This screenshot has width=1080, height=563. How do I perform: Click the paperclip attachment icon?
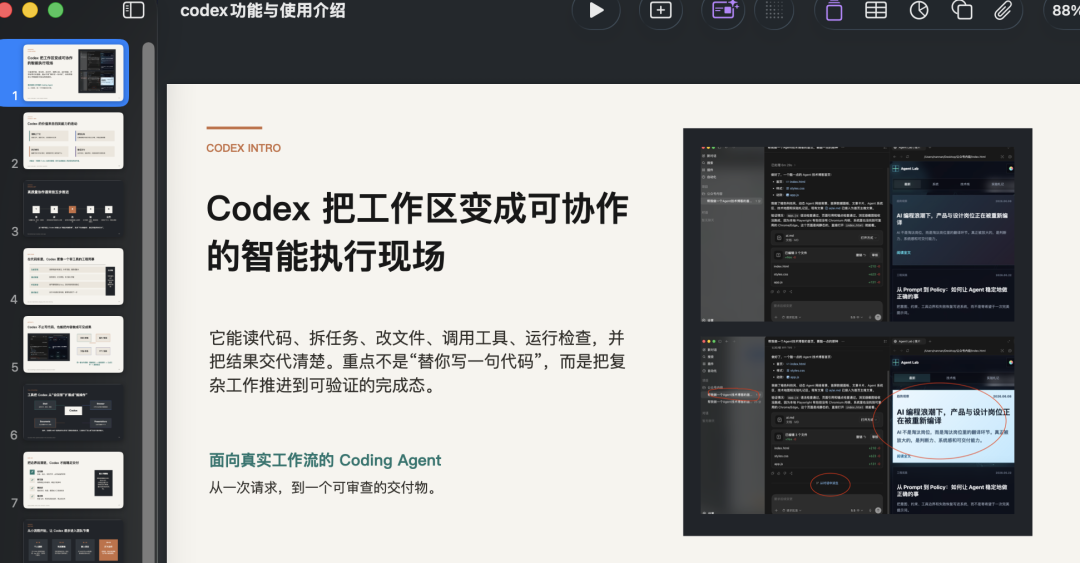pos(1003,10)
